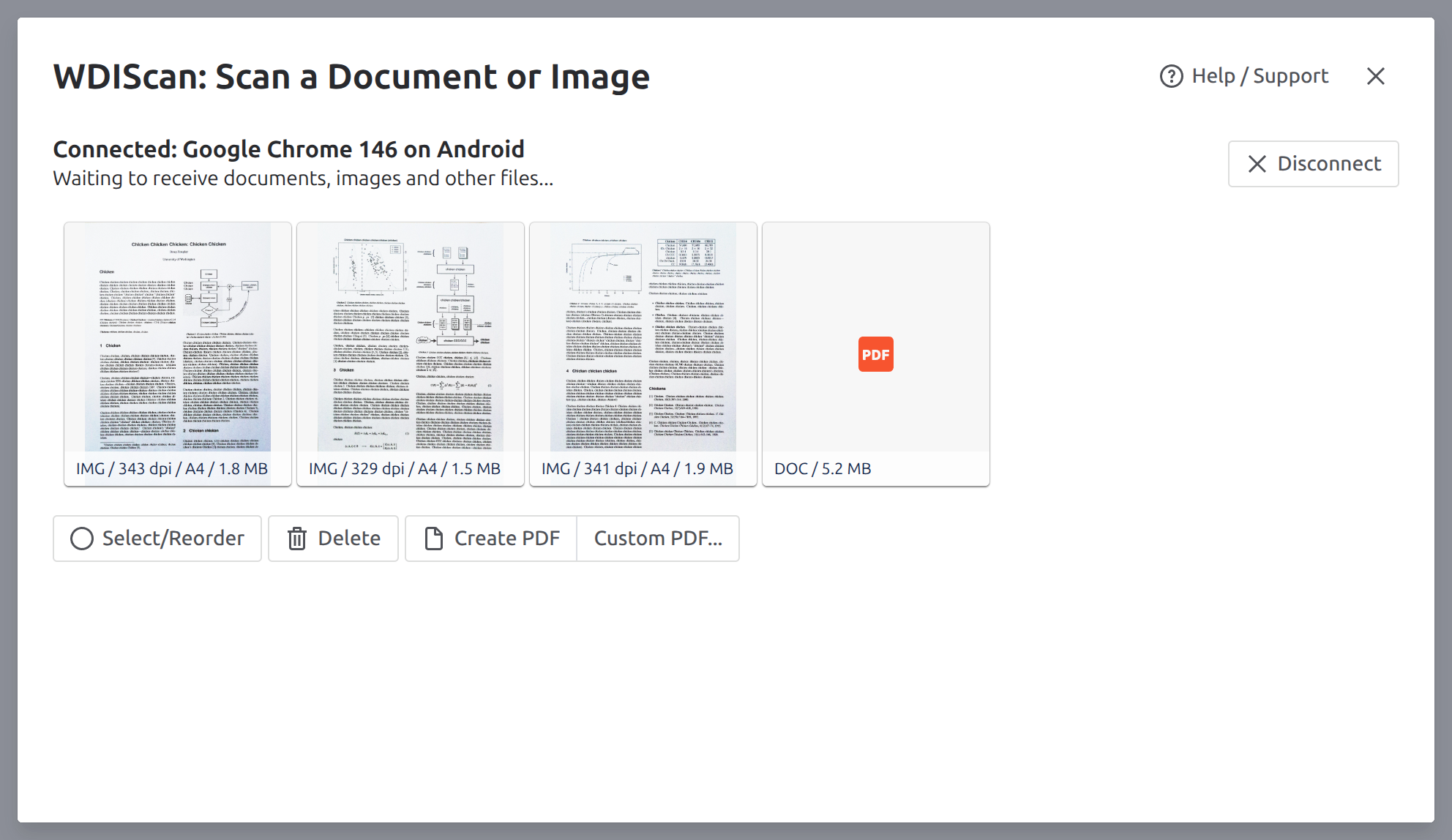This screenshot has width=1452, height=840.
Task: Click Select/Reorder button text
Action: coord(173,539)
